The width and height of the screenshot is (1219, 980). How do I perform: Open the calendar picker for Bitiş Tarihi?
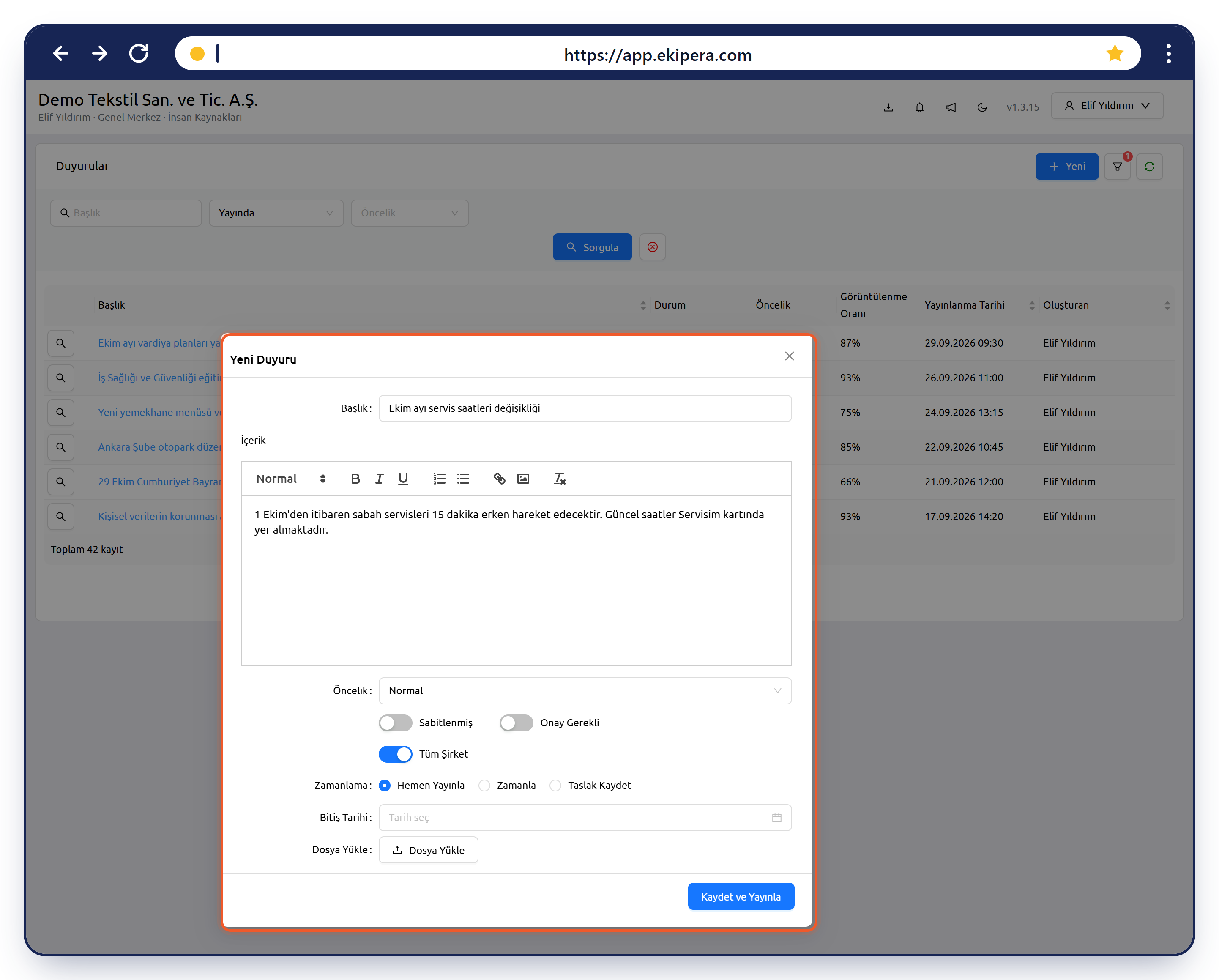click(777, 817)
